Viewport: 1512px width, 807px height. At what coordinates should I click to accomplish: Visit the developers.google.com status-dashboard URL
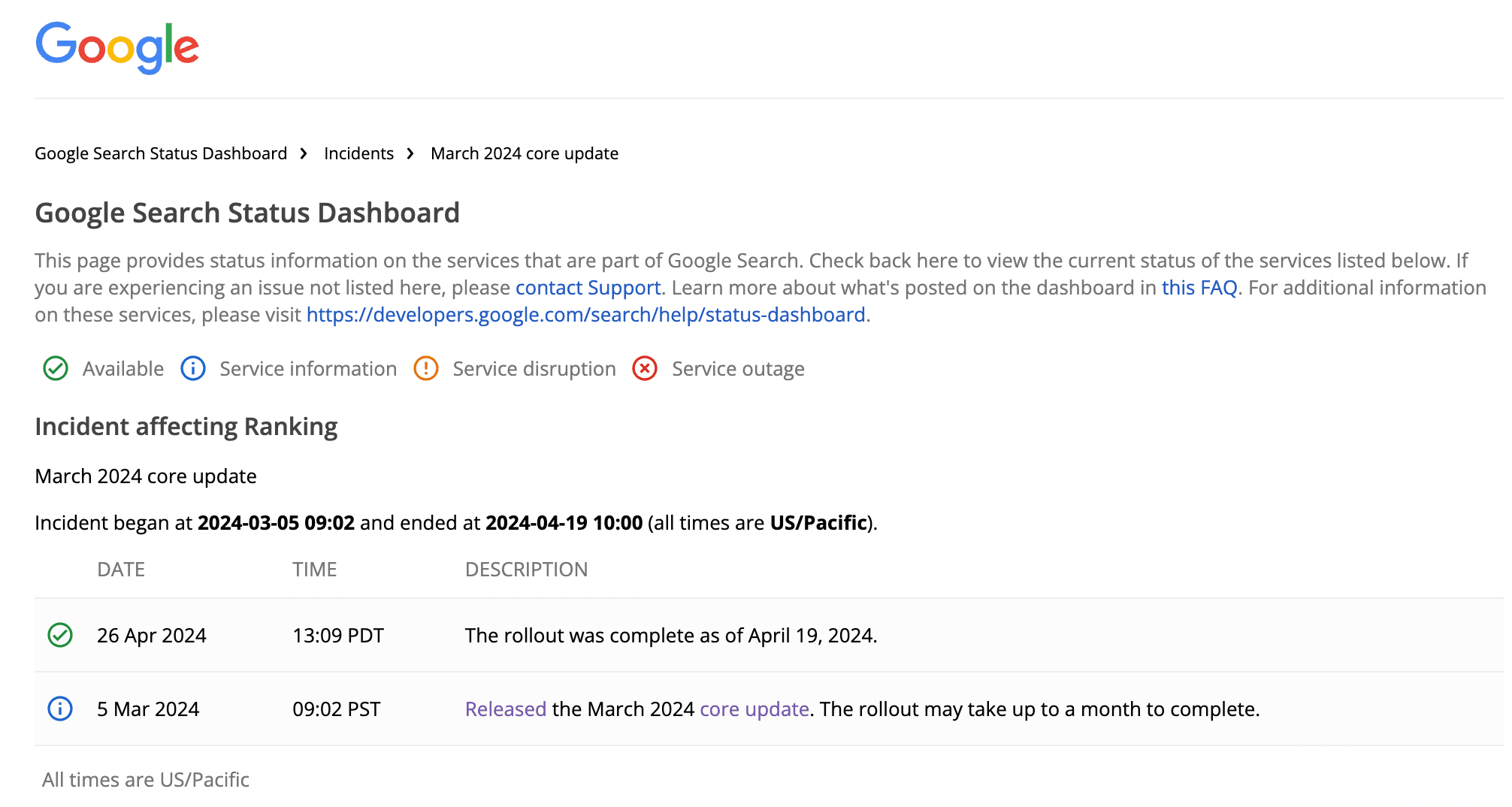click(x=586, y=315)
